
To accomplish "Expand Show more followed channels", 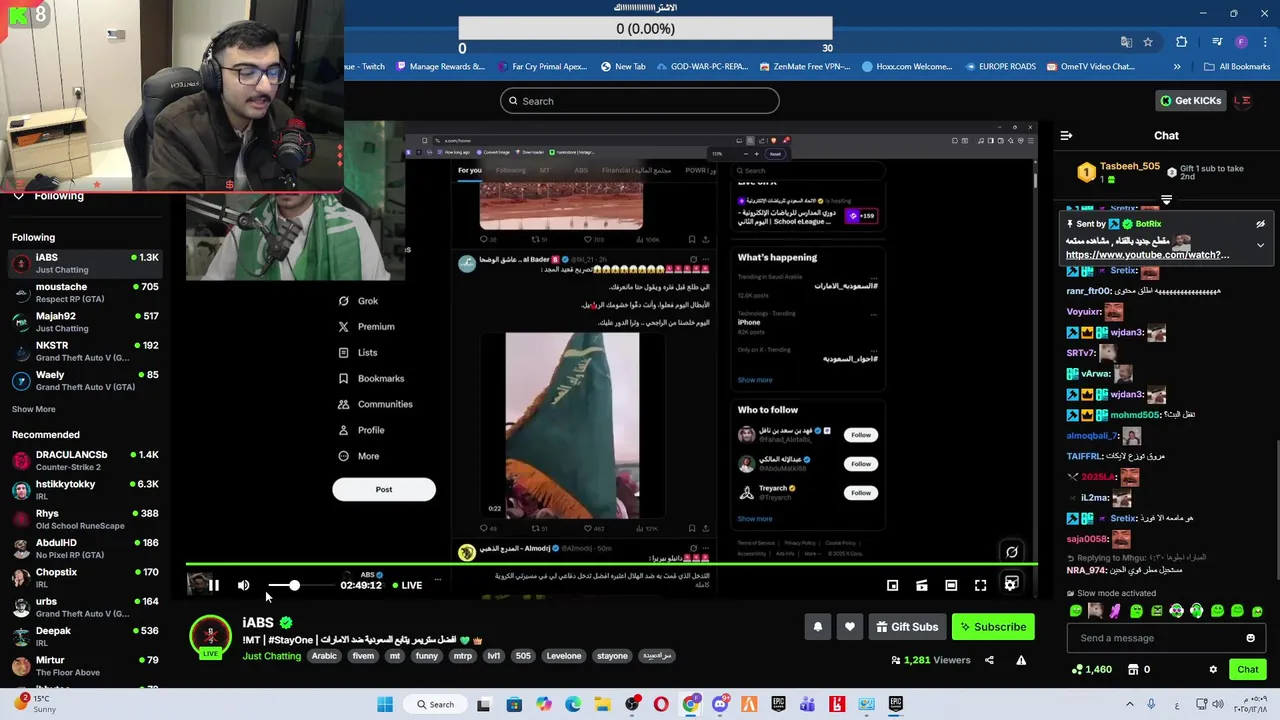I will pyautogui.click(x=33, y=409).
